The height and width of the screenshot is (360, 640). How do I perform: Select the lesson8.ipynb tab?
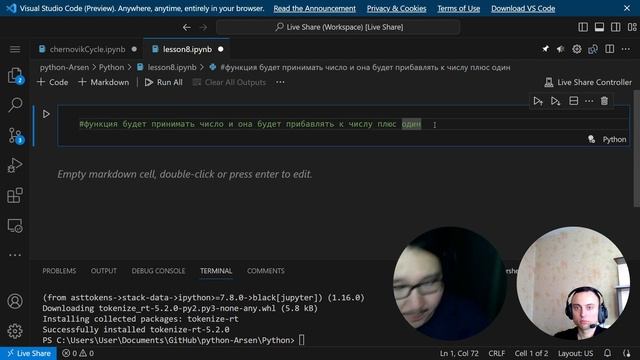[187, 49]
